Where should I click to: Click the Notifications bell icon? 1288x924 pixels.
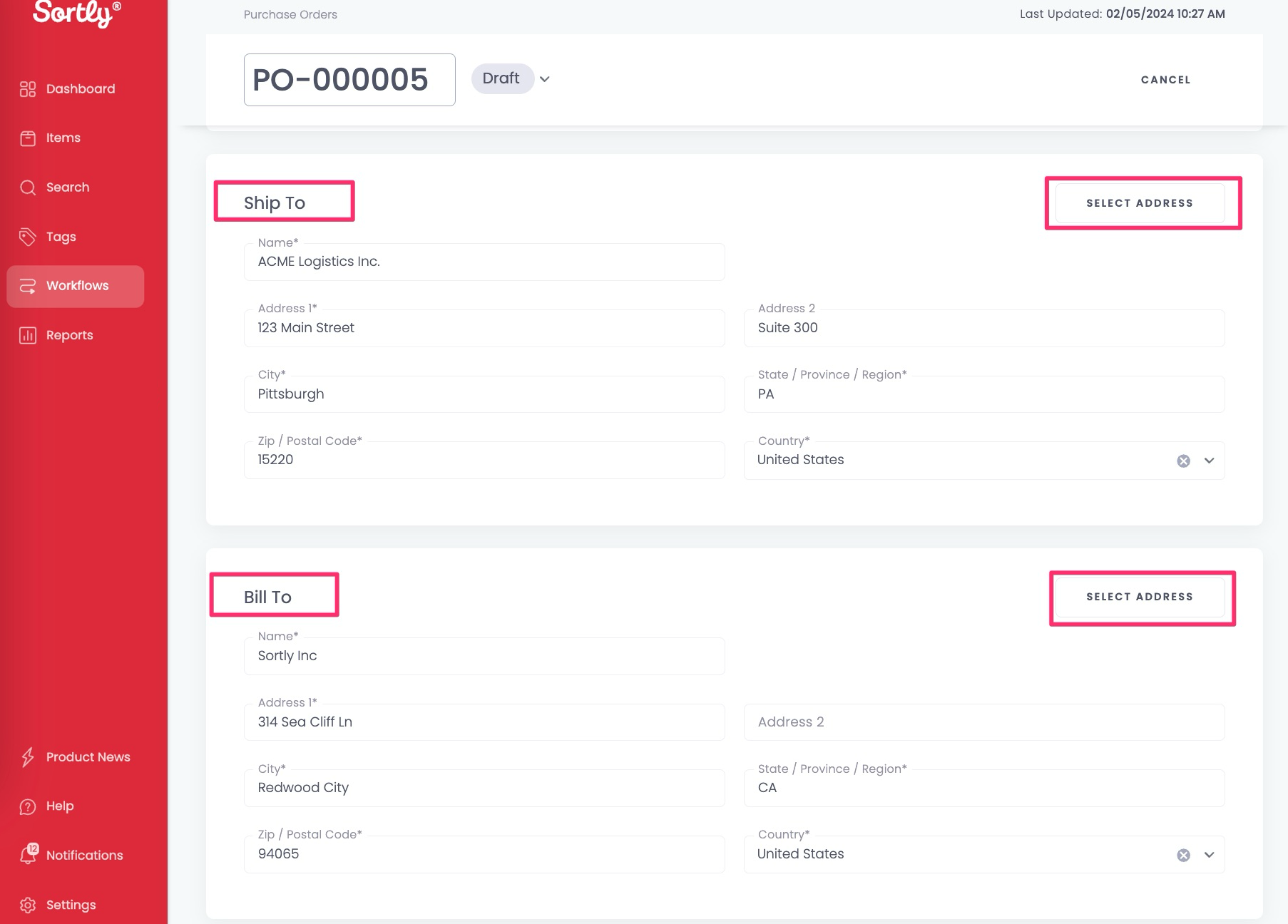28,855
